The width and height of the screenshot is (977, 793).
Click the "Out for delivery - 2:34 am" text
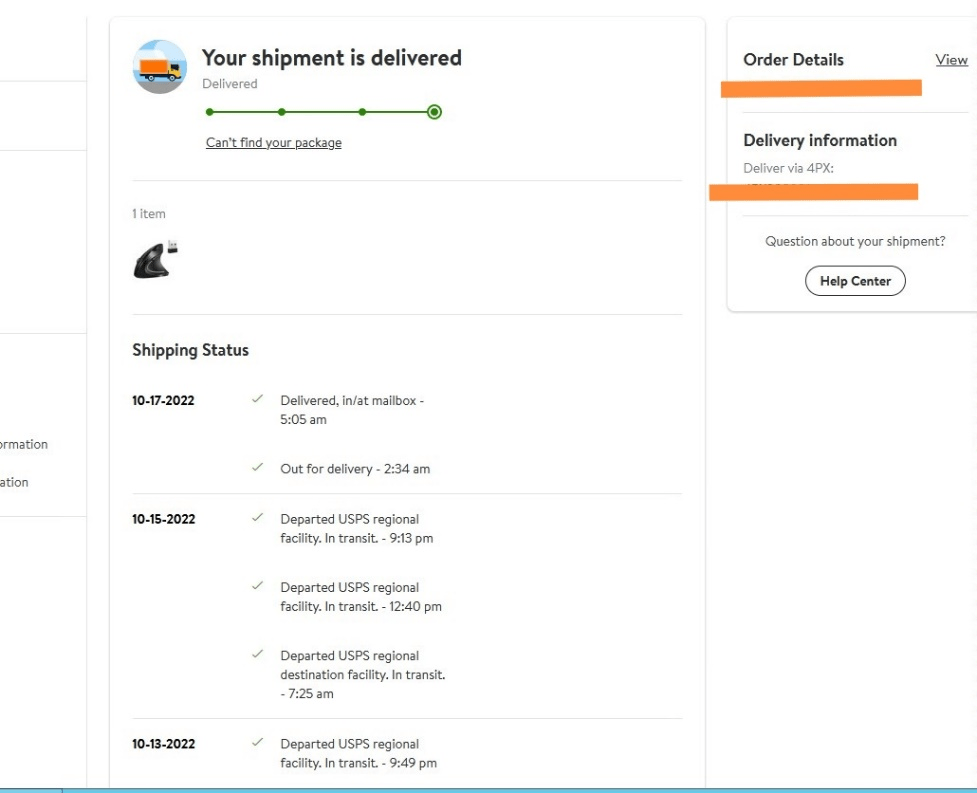coord(355,469)
